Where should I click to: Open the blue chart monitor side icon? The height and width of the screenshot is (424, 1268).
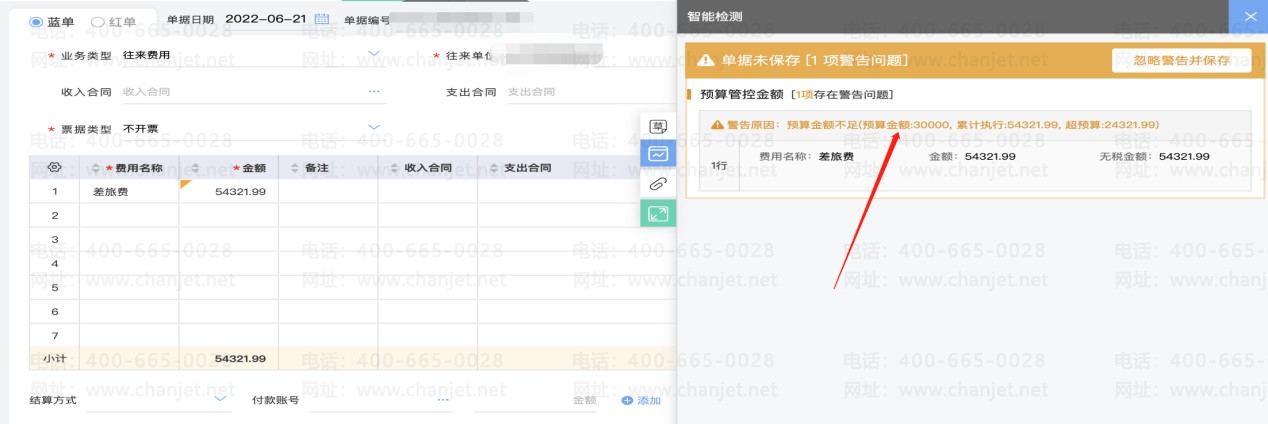[658, 154]
